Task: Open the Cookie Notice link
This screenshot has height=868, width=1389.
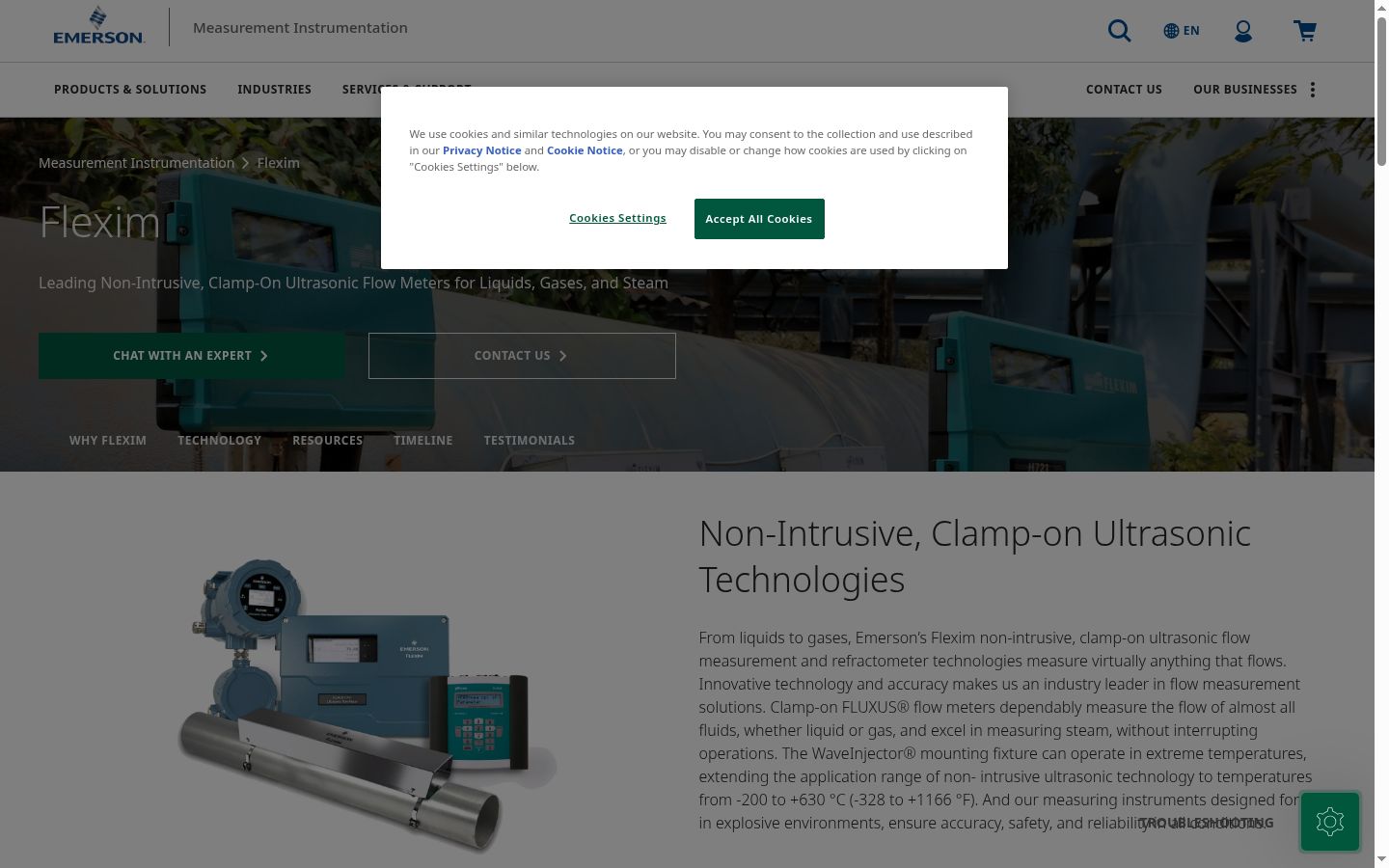Action: coord(585,150)
